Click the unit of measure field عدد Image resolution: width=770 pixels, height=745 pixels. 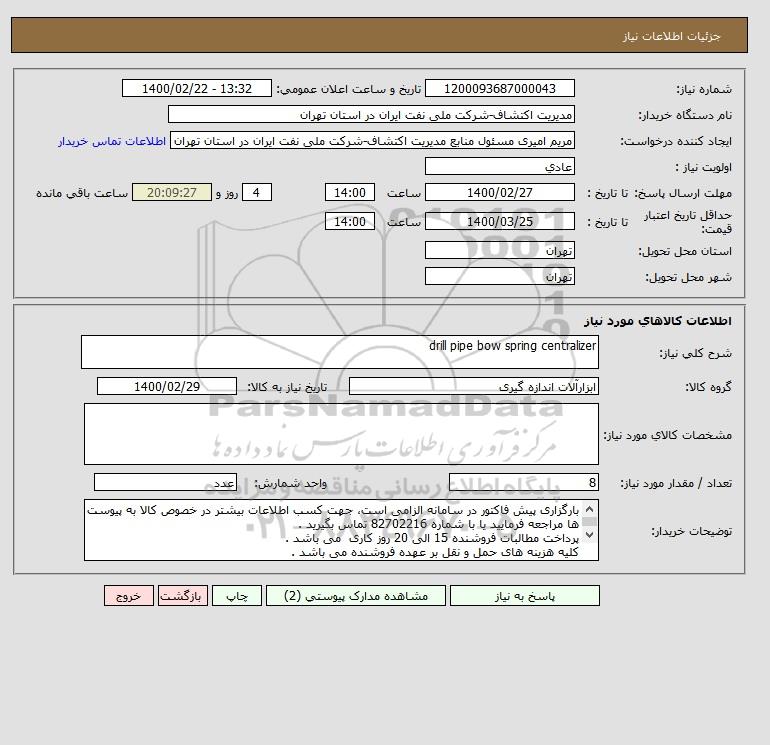pos(165,483)
